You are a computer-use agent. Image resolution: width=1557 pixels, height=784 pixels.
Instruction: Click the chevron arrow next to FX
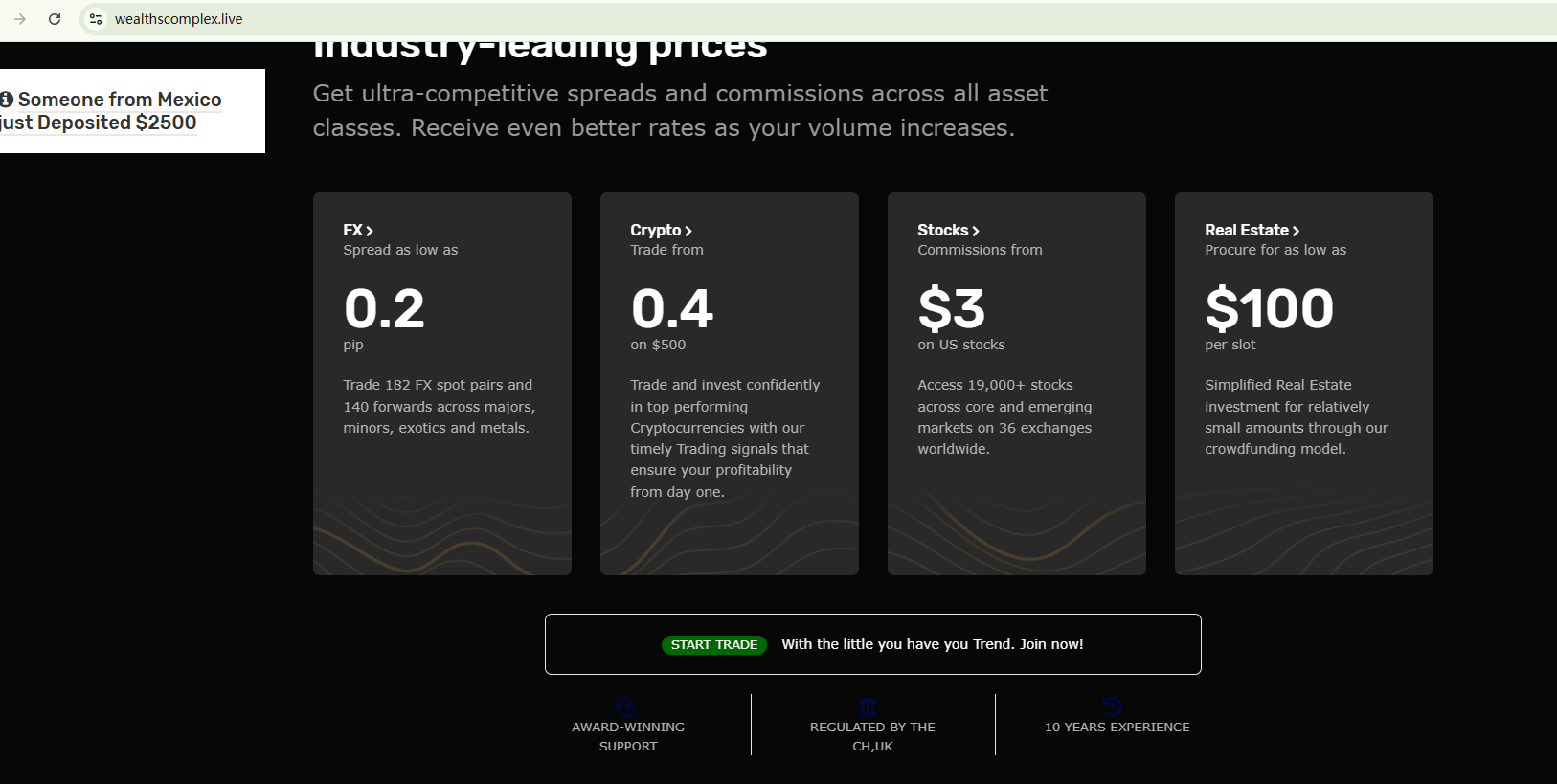click(x=370, y=231)
